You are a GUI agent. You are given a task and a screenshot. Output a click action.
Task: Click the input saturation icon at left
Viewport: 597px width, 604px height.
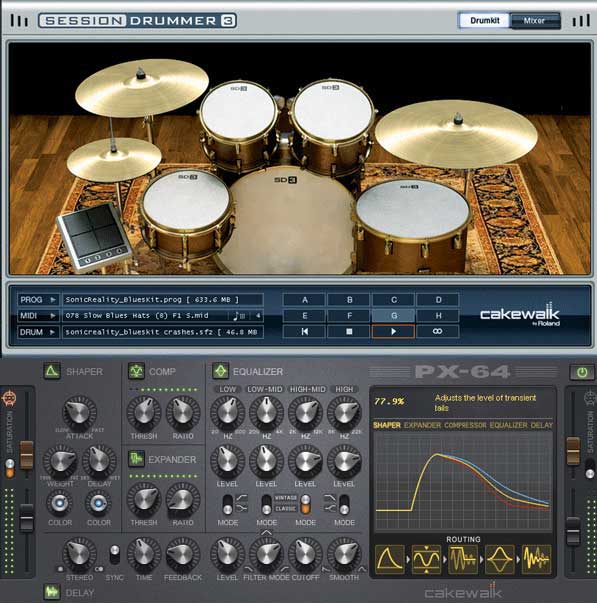(x=8, y=398)
